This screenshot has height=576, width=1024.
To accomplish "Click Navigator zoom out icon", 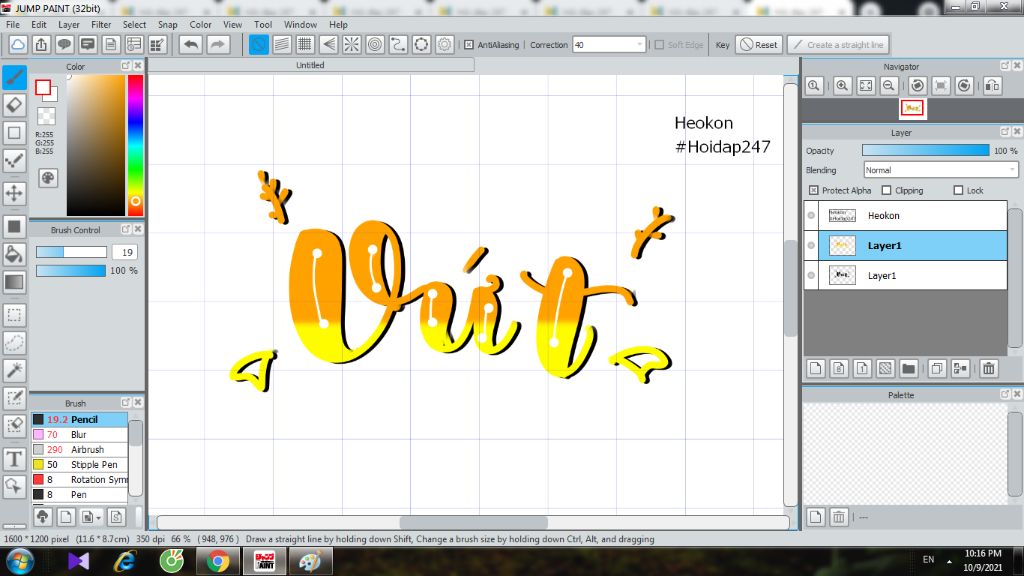I will [x=889, y=86].
